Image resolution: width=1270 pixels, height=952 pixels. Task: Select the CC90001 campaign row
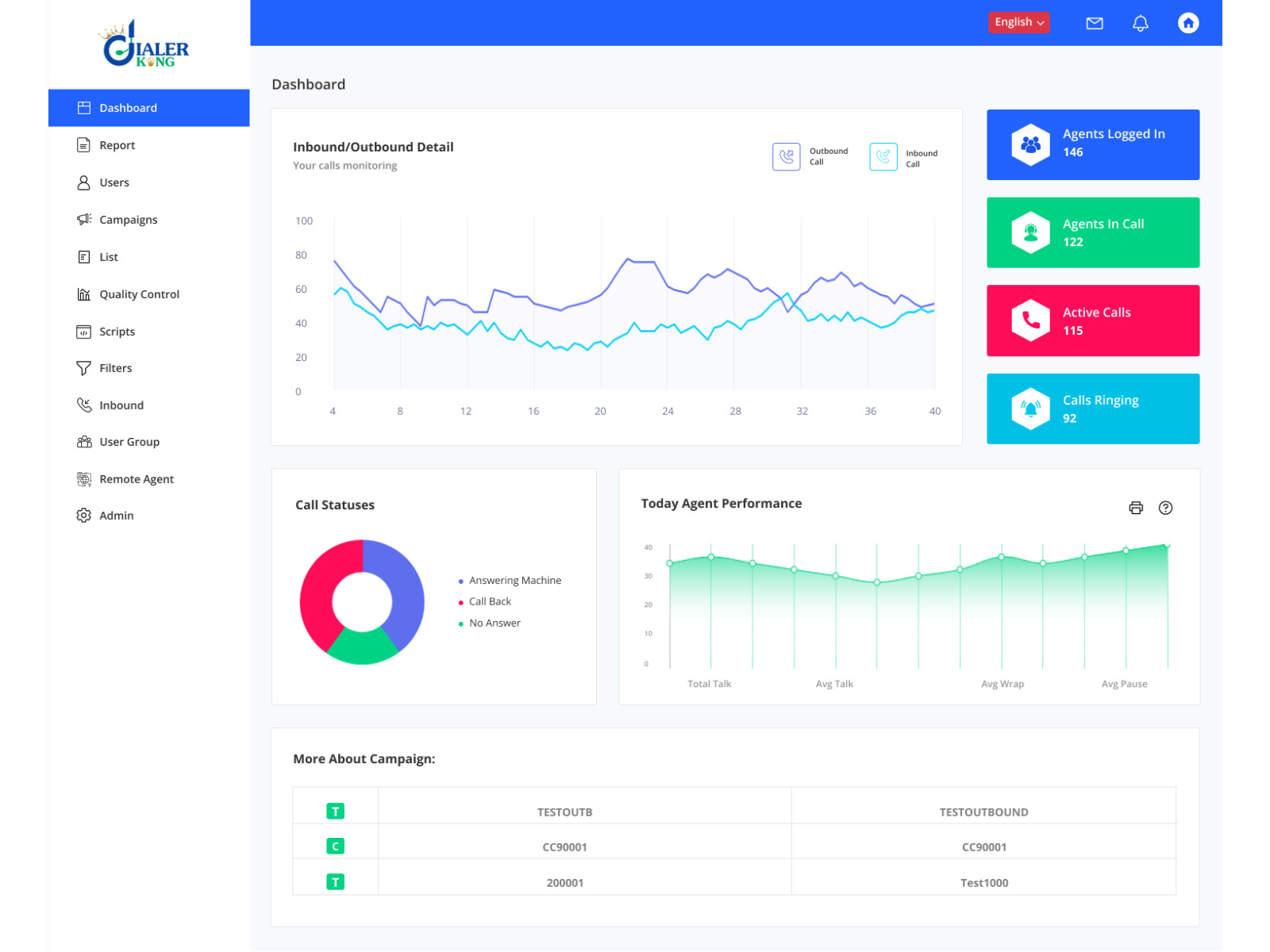point(564,846)
